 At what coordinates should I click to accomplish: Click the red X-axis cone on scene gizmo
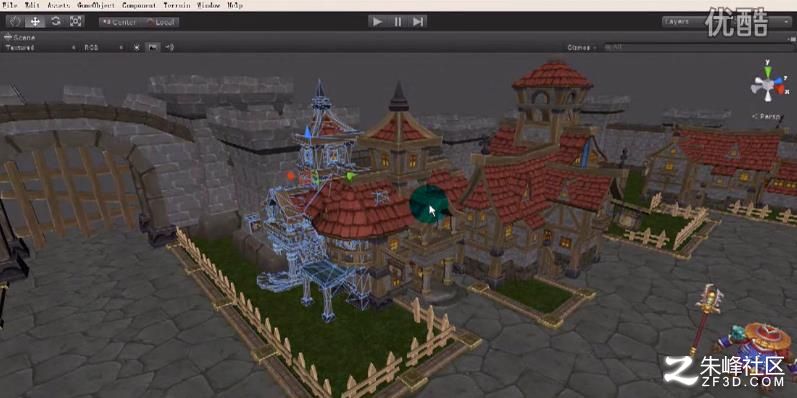pyautogui.click(x=779, y=89)
